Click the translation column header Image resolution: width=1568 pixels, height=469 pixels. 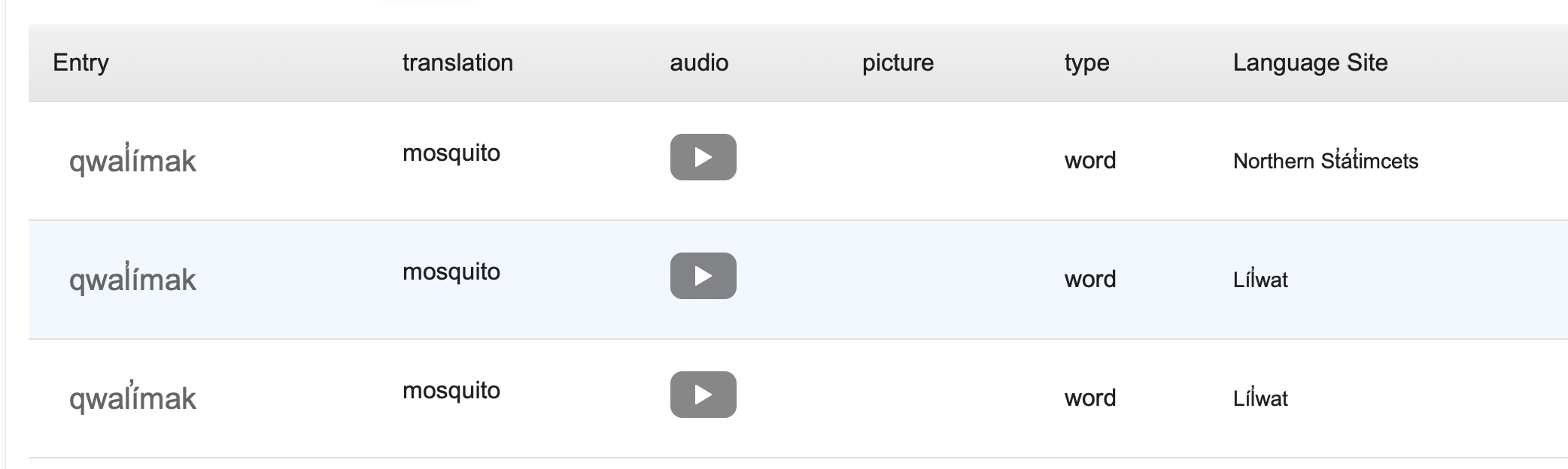tap(457, 62)
